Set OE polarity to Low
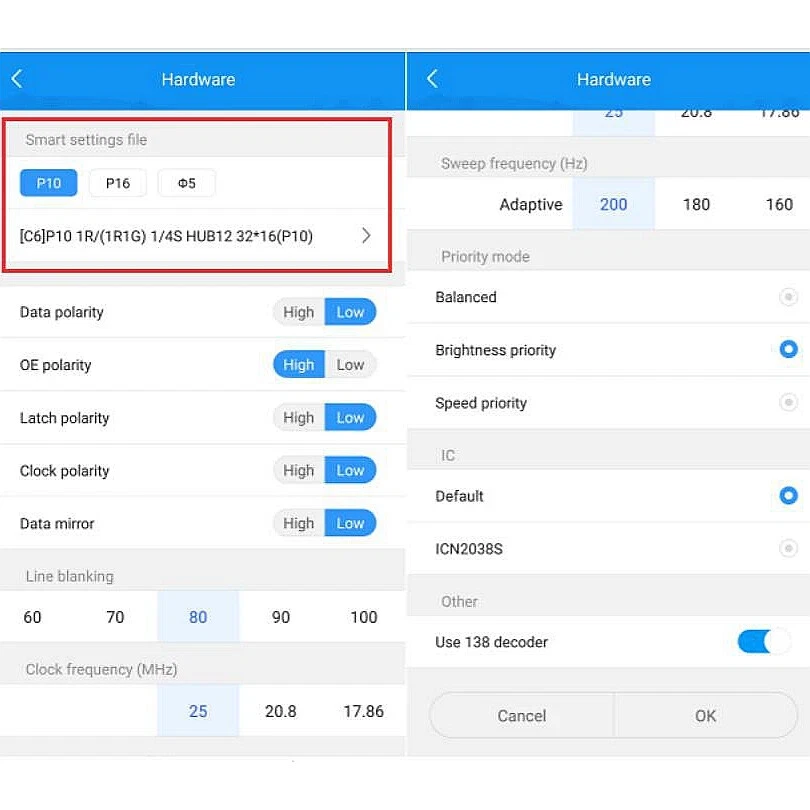The width and height of the screenshot is (810, 810). (350, 365)
